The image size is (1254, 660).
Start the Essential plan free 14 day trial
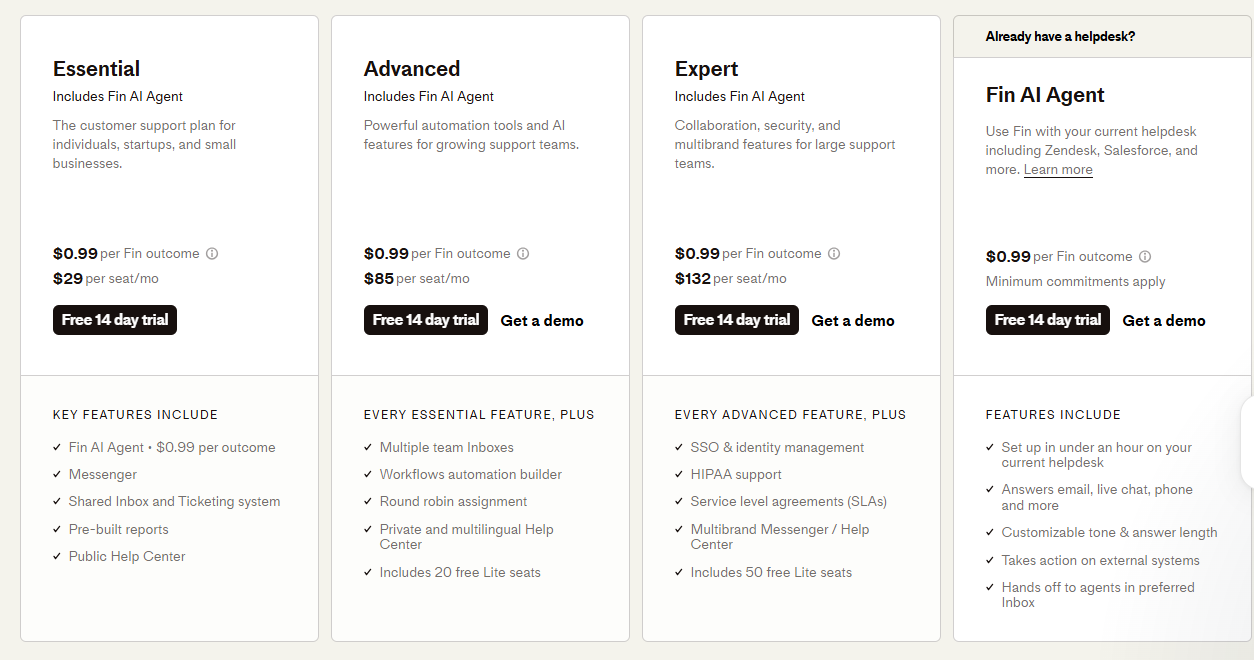pos(115,320)
